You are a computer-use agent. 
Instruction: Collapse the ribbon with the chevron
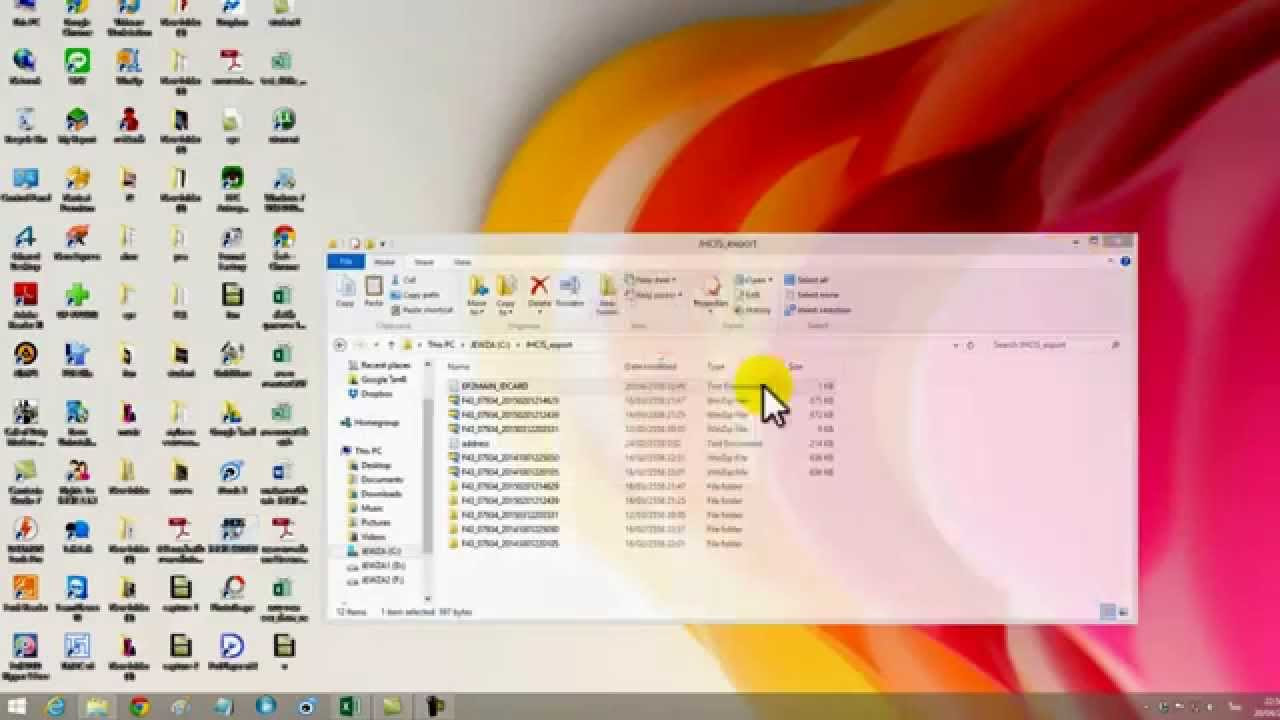(x=1112, y=262)
